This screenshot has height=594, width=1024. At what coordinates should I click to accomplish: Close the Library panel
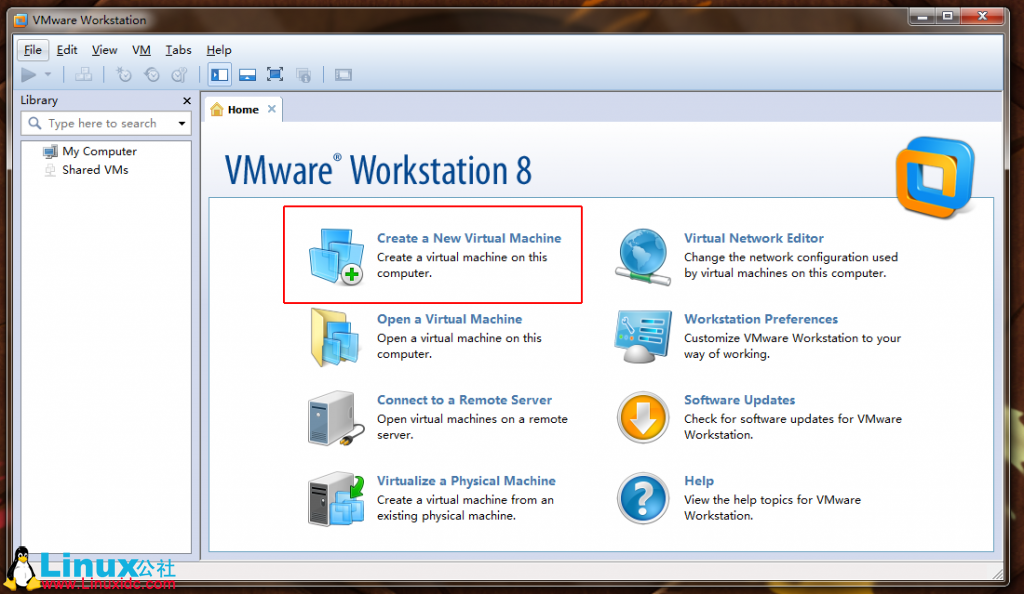(x=187, y=101)
